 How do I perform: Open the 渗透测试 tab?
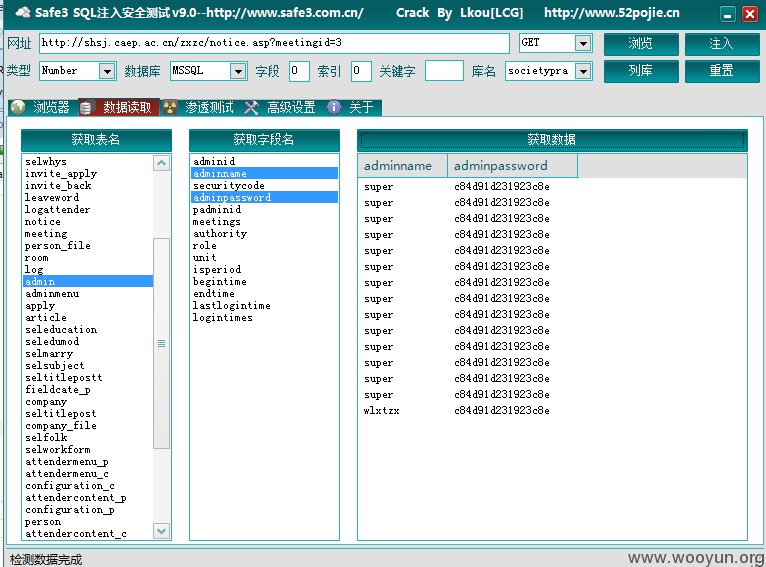coord(200,107)
